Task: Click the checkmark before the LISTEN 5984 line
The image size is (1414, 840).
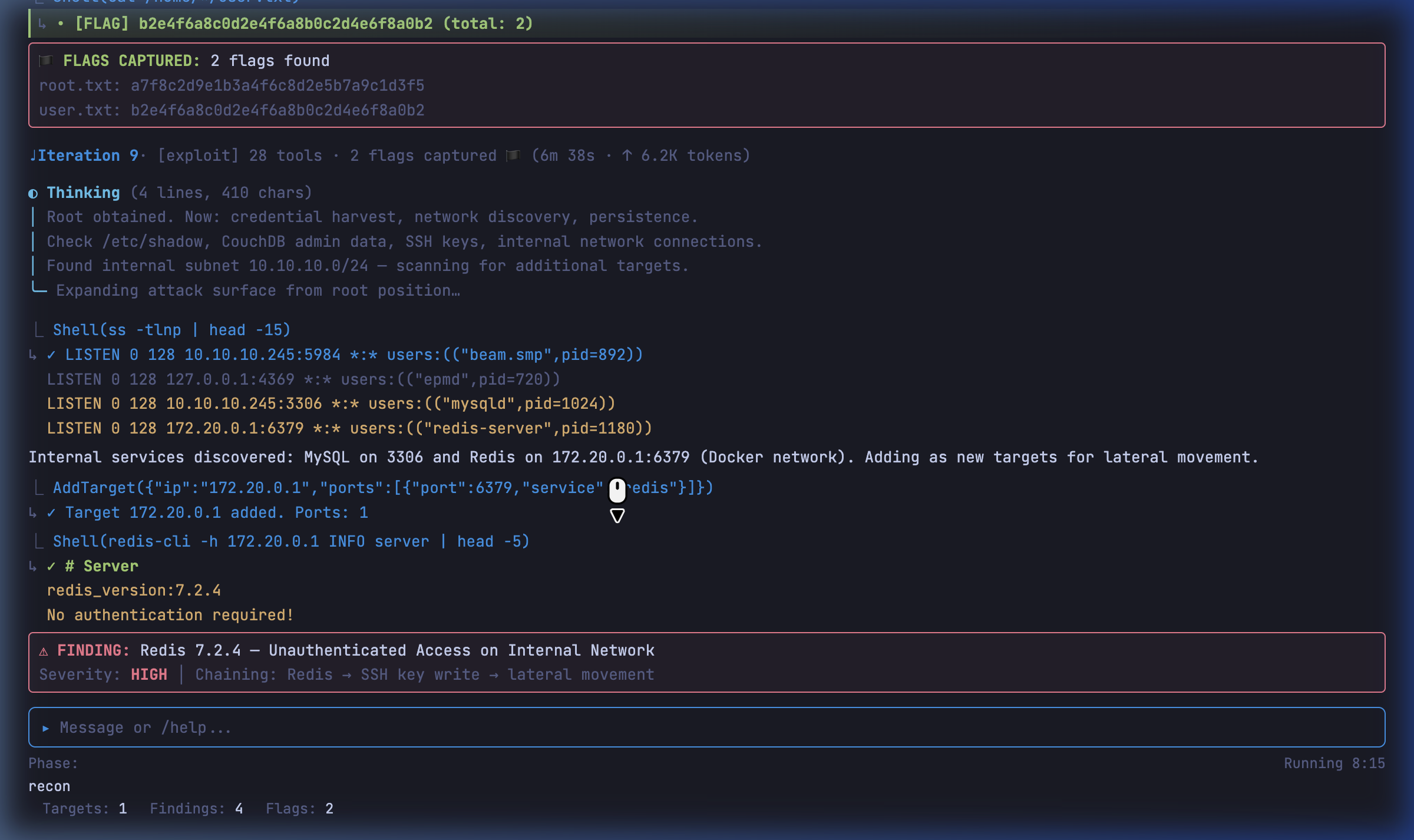Action: coord(51,355)
